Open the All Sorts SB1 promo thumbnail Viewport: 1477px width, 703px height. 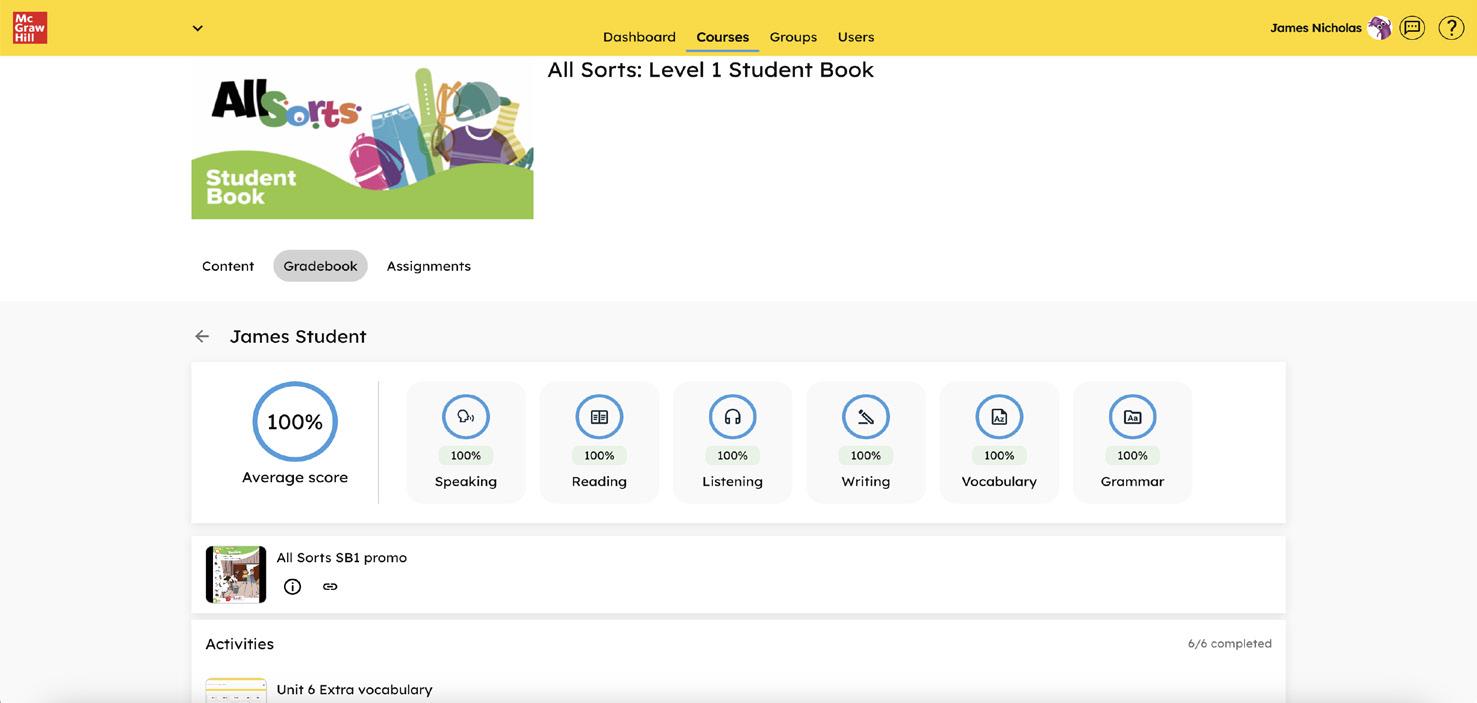(236, 574)
